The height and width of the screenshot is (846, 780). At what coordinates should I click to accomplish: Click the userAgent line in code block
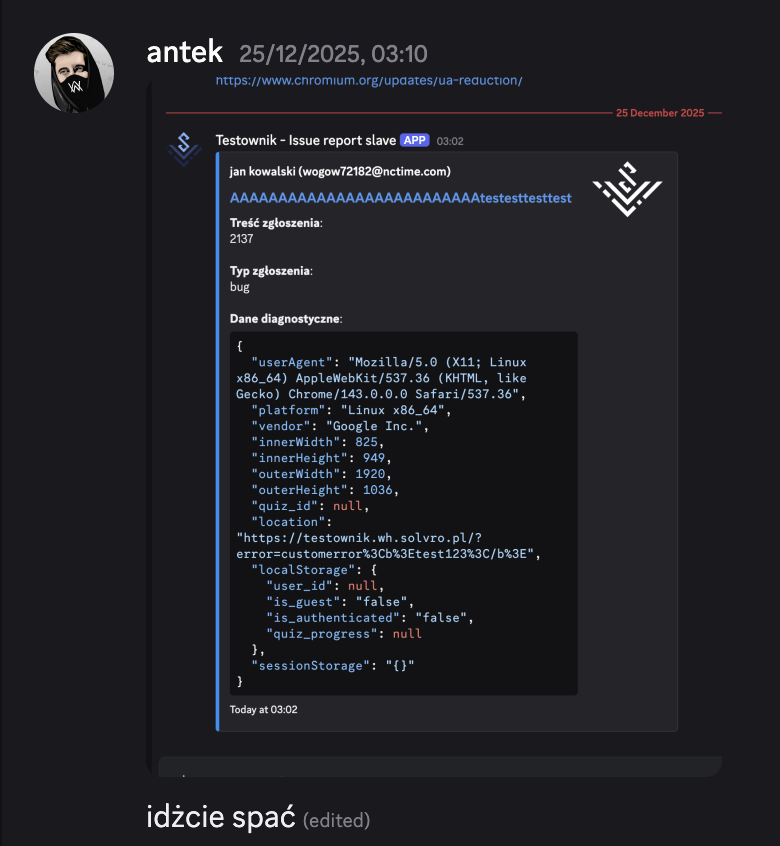pyautogui.click(x=381, y=378)
